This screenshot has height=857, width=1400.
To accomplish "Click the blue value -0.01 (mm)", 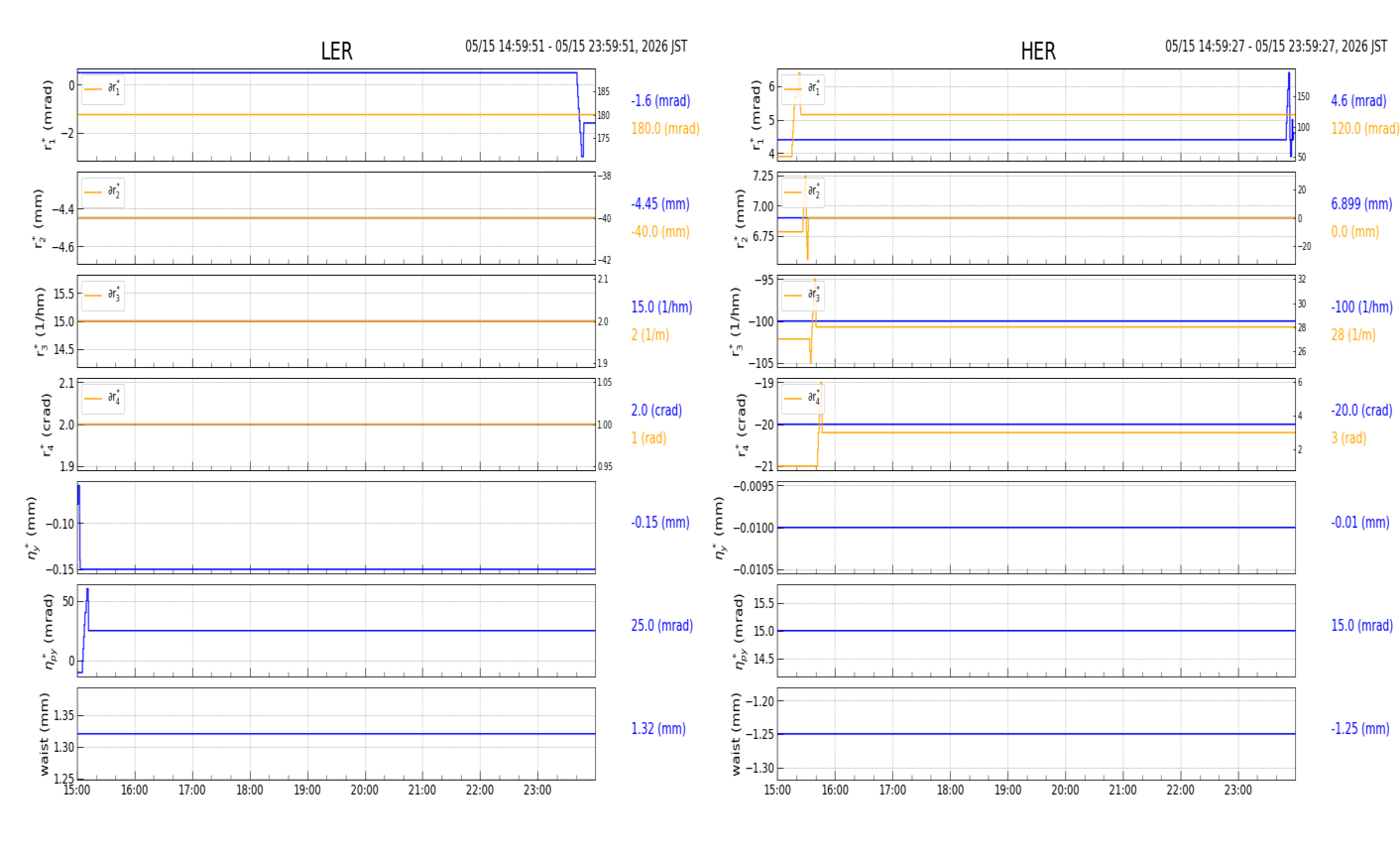I will coord(1360,523).
